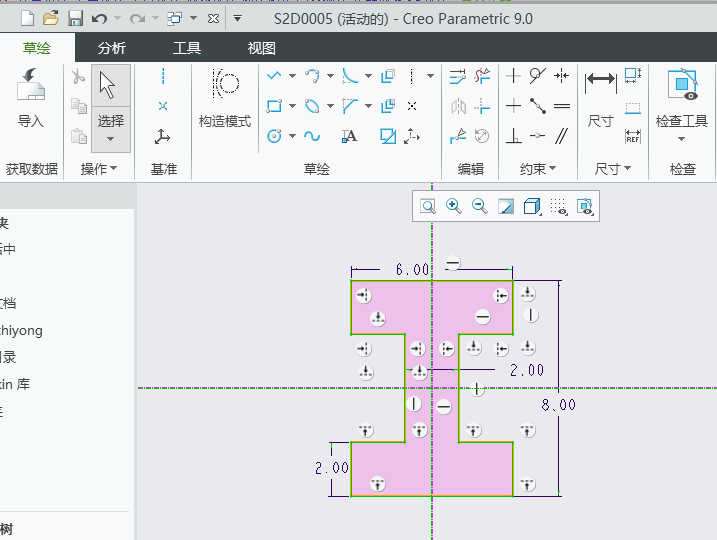Screen dimensions: 717x540
Task: Select the 6.00 width dimension
Action: (412, 269)
